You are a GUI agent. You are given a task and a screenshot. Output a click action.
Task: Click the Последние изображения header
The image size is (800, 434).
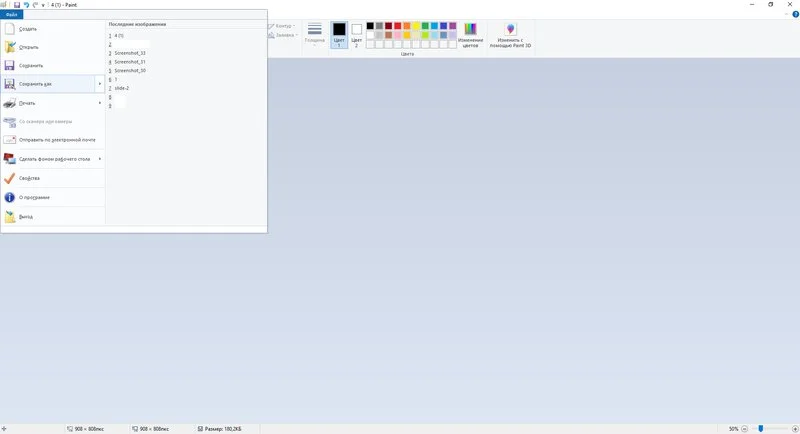click(137, 24)
